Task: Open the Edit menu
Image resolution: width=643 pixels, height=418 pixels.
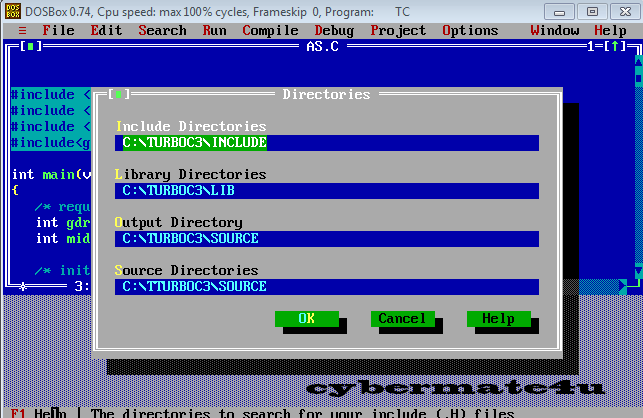Action: click(106, 30)
